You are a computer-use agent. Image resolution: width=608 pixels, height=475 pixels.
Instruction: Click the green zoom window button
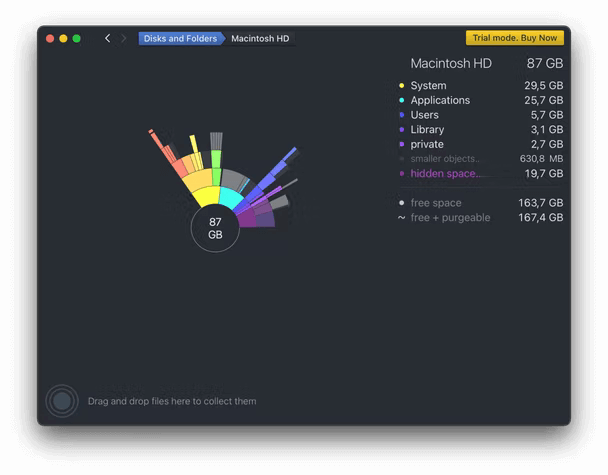76,38
